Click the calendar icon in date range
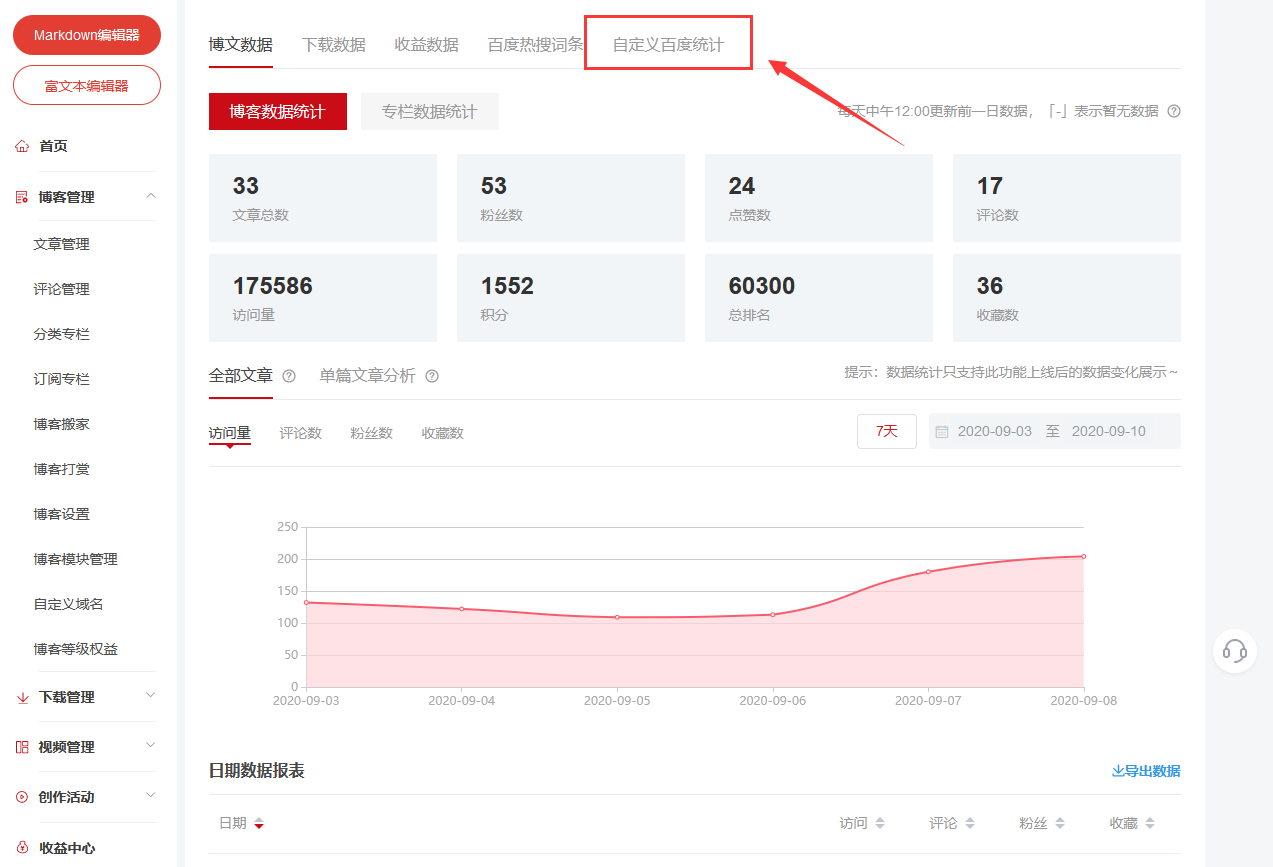Image resolution: width=1273 pixels, height=867 pixels. tap(942, 432)
